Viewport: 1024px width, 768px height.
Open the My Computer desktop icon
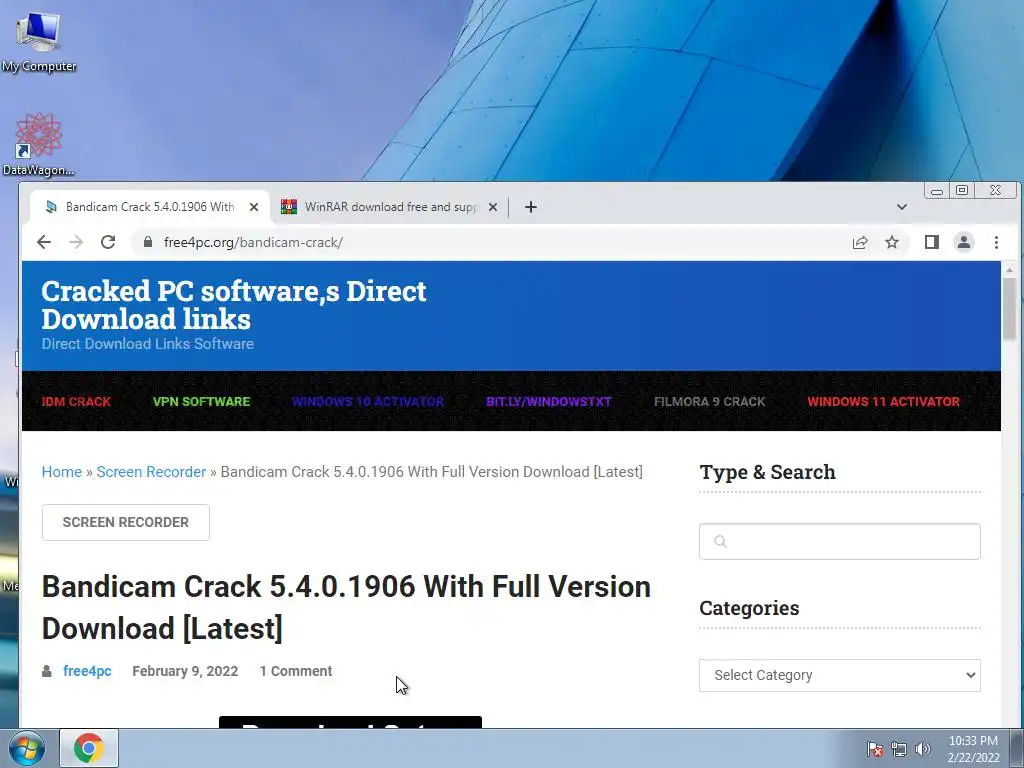click(39, 42)
